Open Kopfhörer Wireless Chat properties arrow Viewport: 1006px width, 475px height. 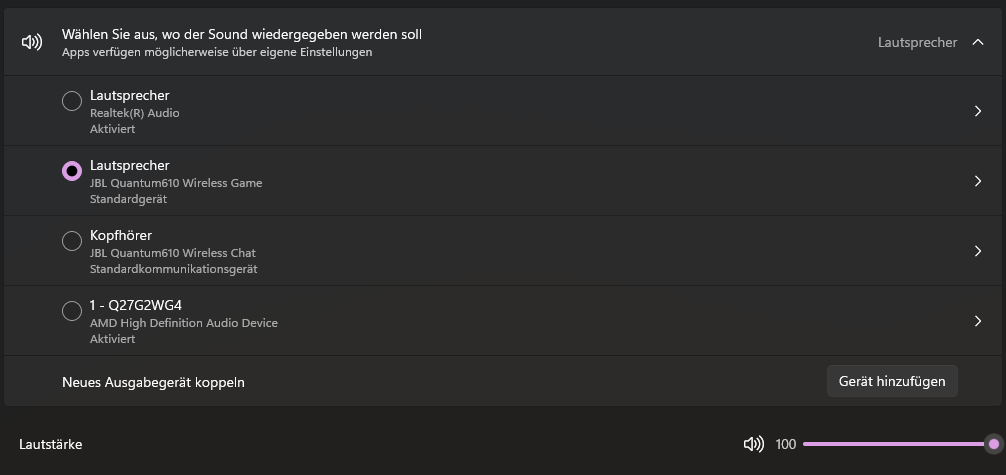(x=978, y=251)
